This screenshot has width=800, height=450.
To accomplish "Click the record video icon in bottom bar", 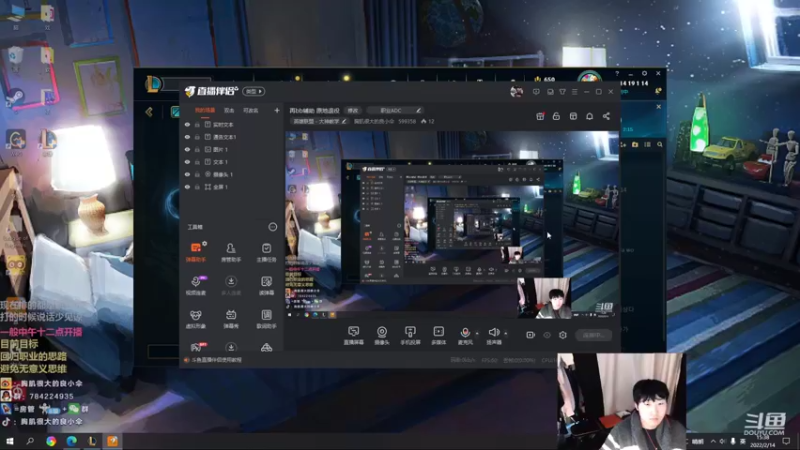I will point(531,335).
